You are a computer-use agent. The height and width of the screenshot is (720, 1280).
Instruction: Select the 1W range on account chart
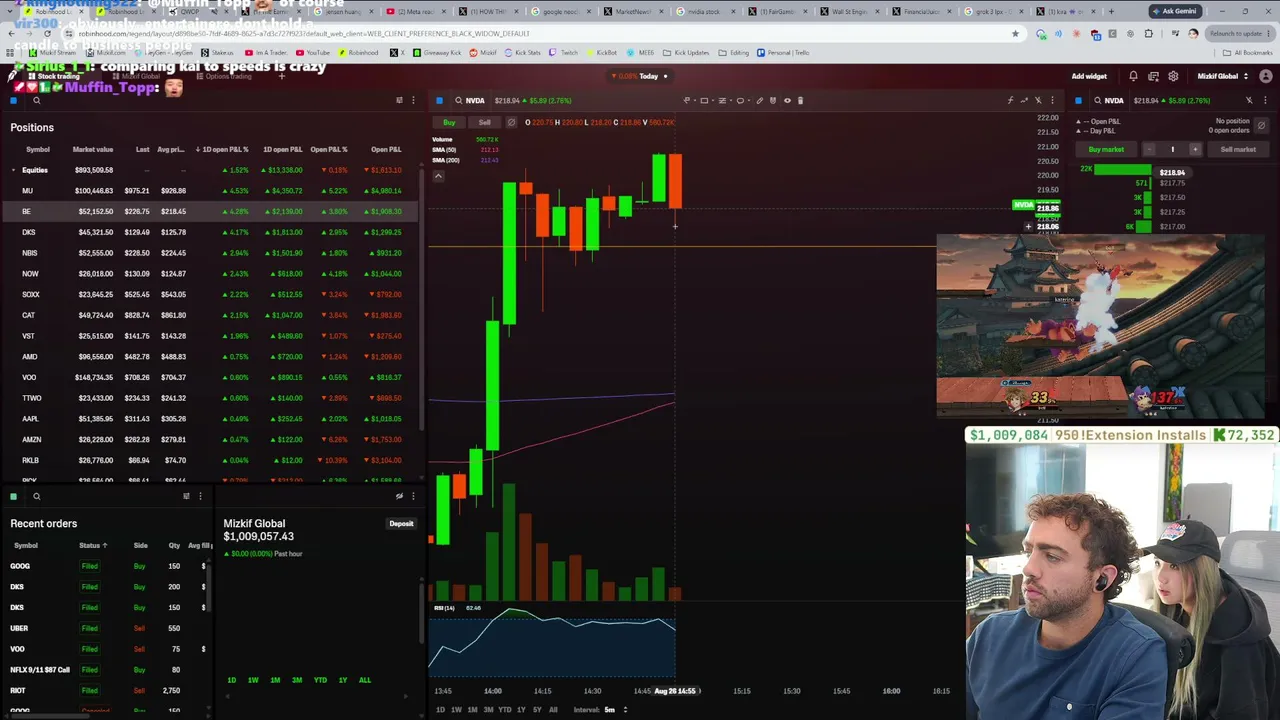(x=253, y=680)
